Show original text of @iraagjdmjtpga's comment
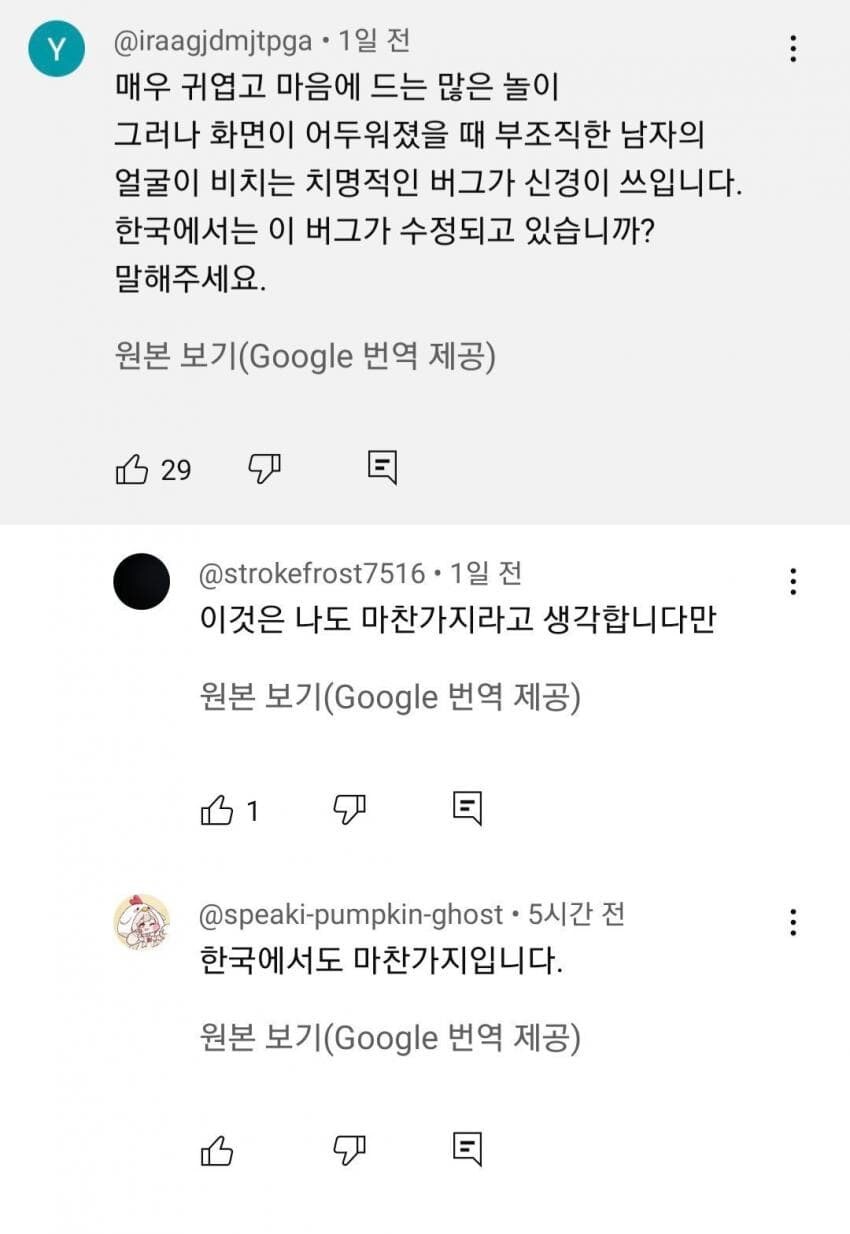This screenshot has height=1234, width=850. (305, 357)
